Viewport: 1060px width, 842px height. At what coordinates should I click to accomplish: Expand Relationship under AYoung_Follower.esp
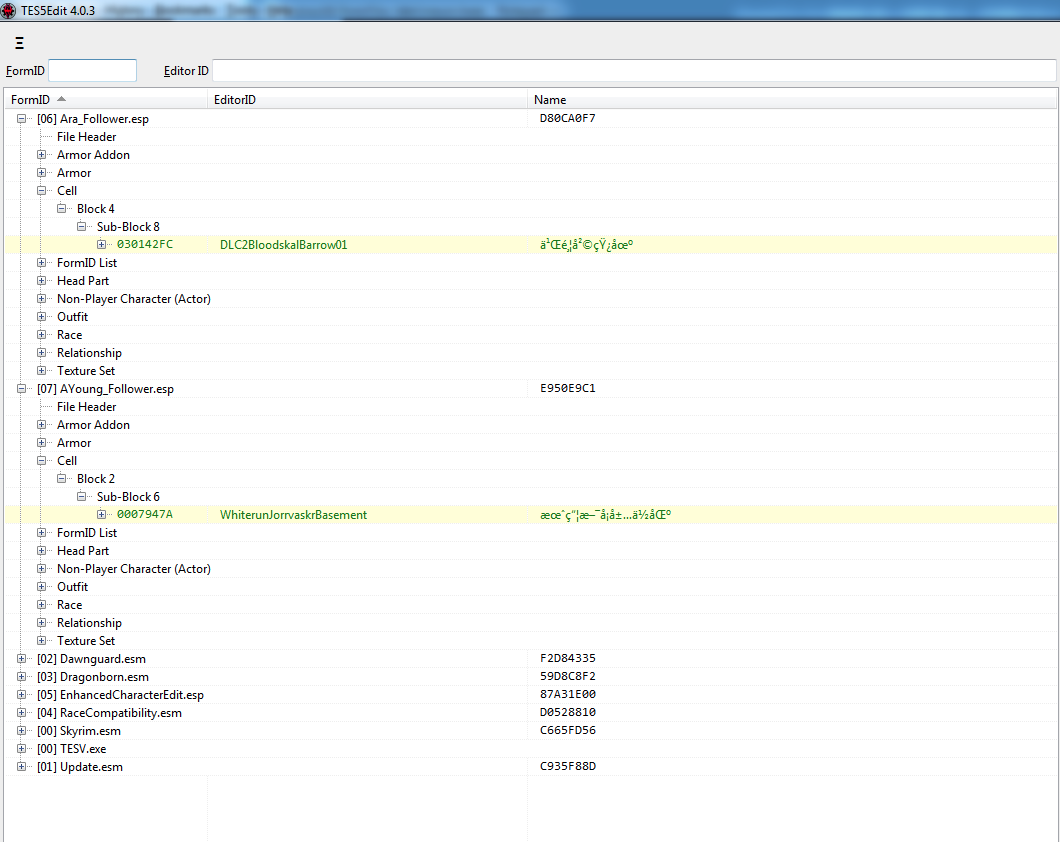[41, 622]
